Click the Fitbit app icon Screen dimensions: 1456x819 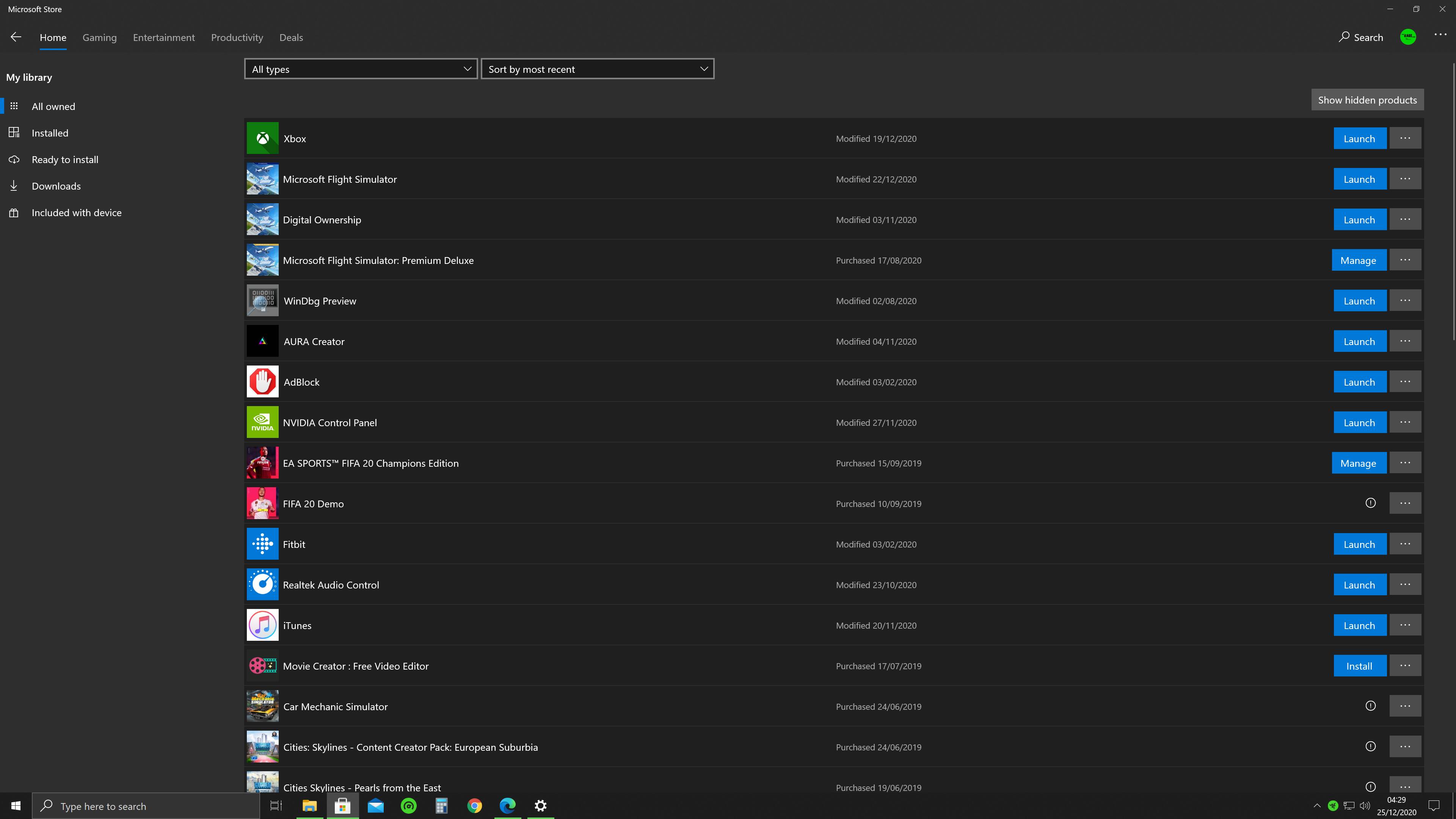click(x=262, y=544)
